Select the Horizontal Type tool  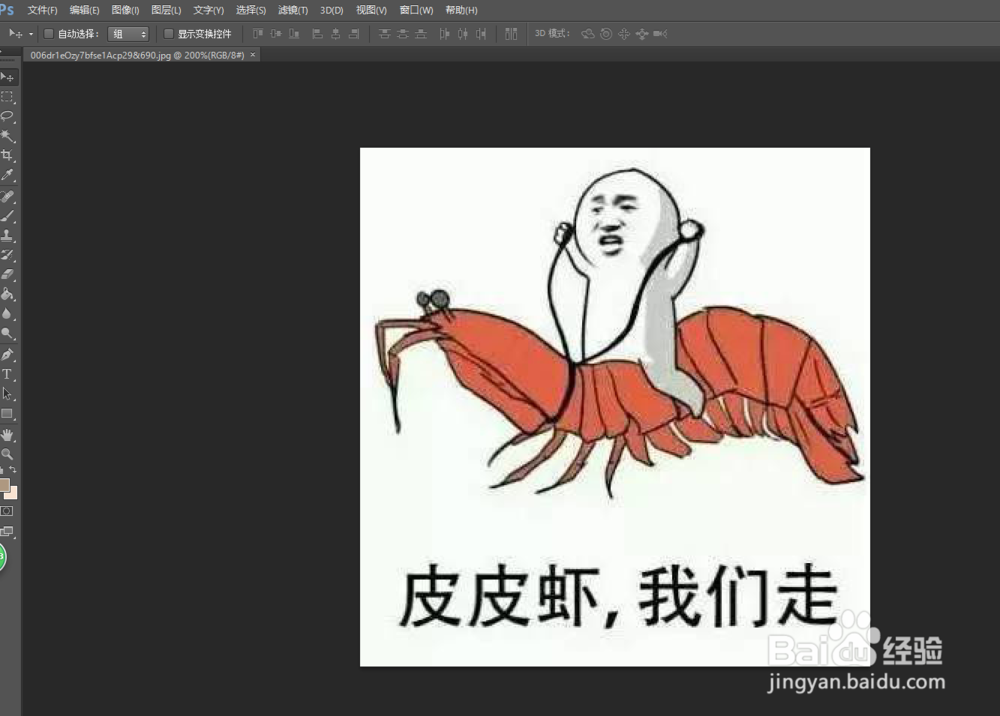click(x=8, y=375)
